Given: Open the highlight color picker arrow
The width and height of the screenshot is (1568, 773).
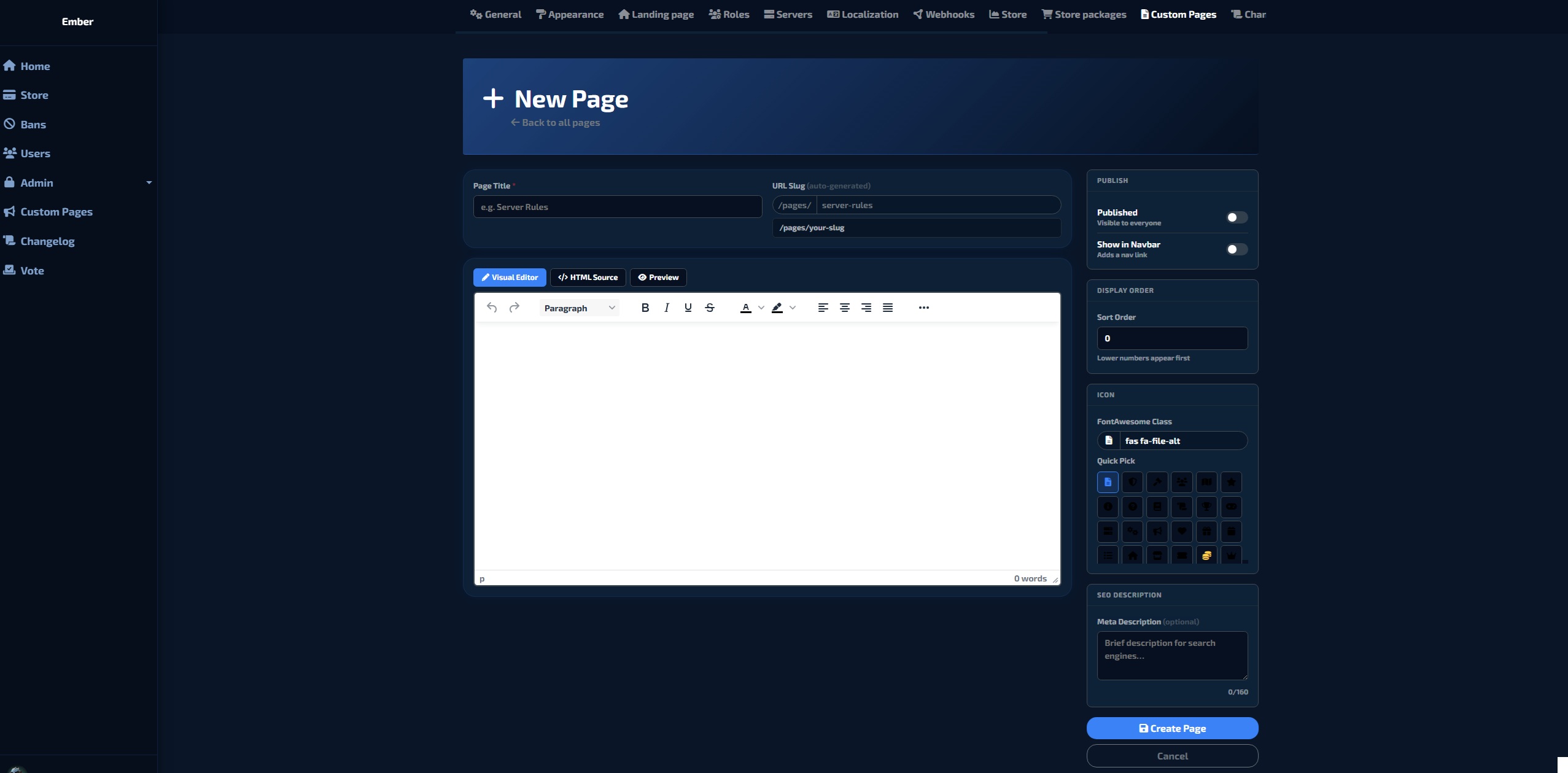Looking at the screenshot, I should (793, 308).
